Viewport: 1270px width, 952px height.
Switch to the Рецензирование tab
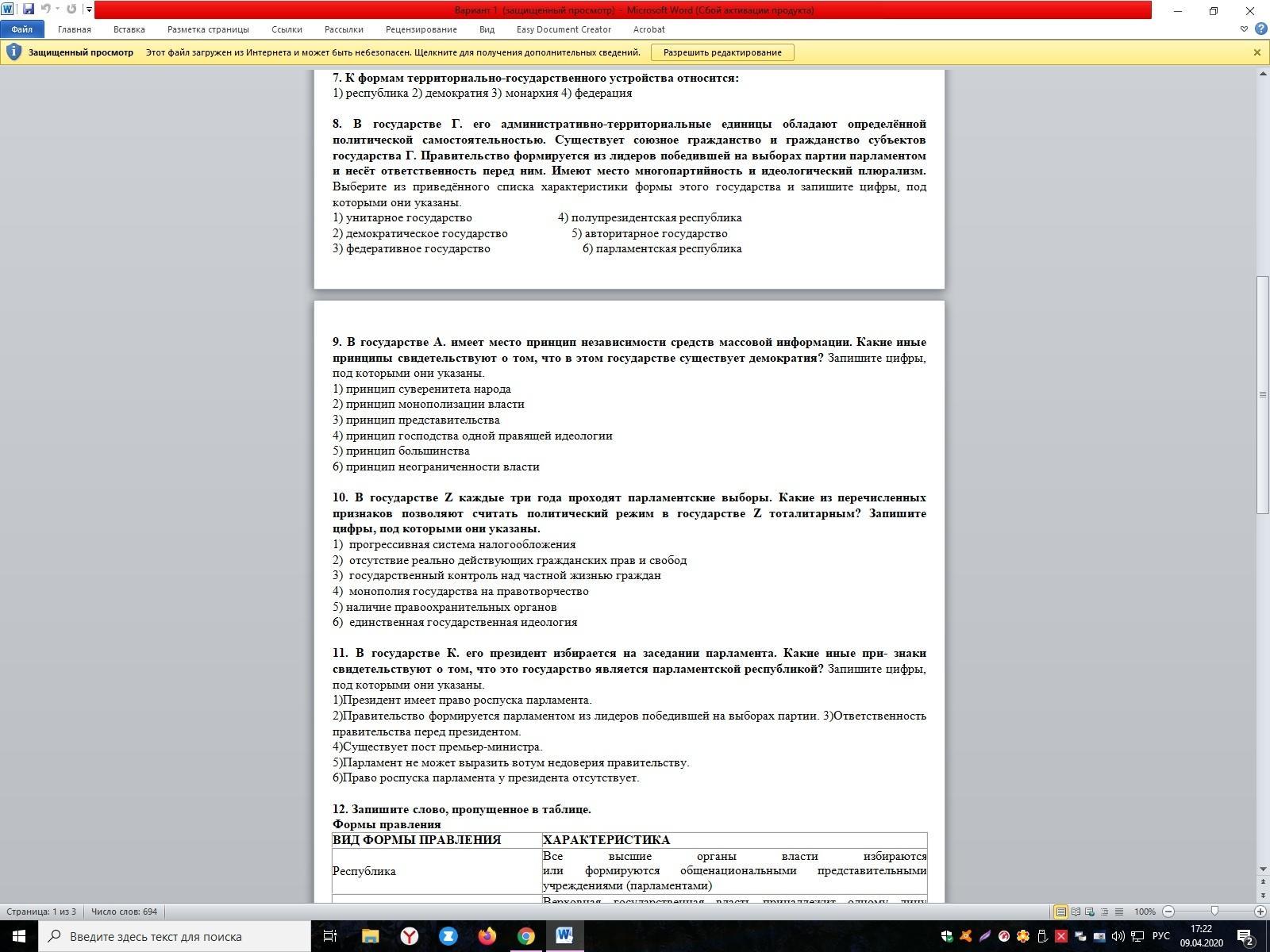coord(421,29)
